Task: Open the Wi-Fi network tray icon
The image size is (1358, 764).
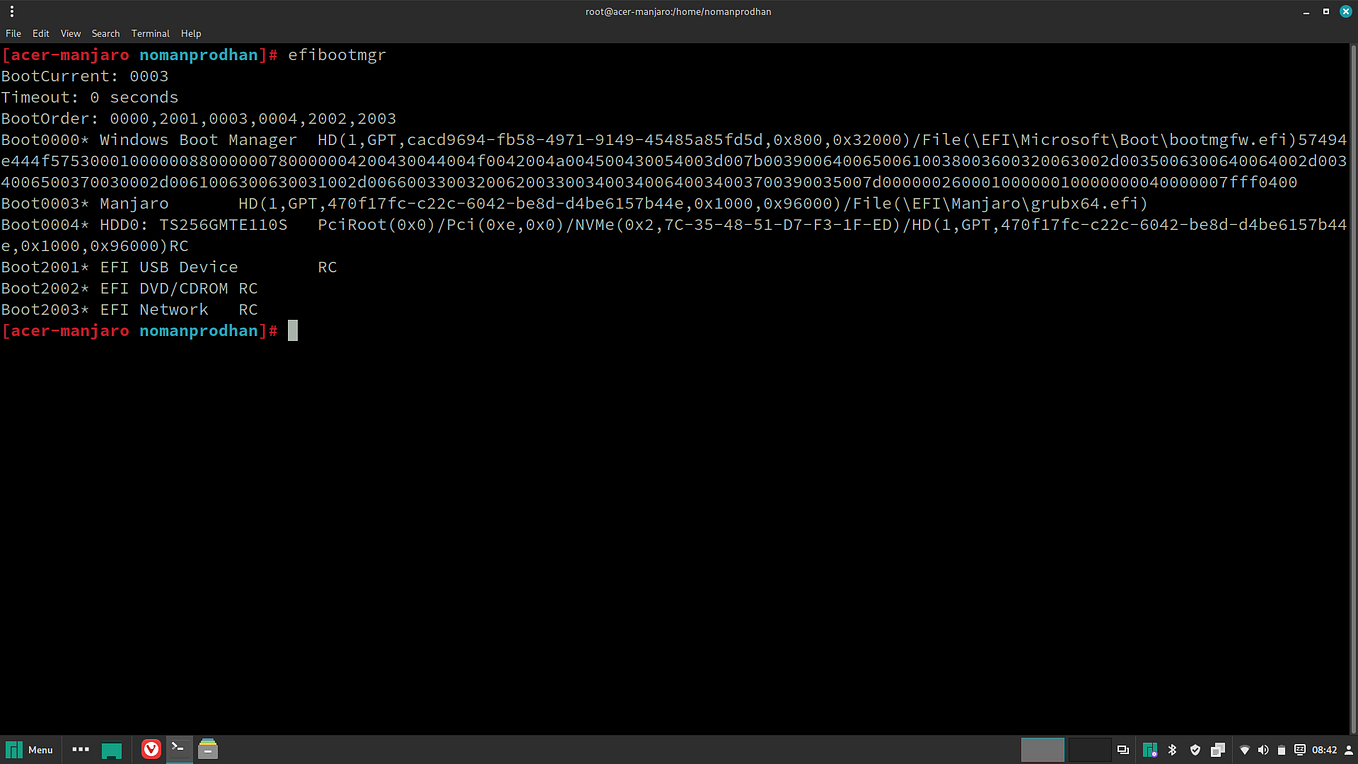Action: [x=1246, y=749]
